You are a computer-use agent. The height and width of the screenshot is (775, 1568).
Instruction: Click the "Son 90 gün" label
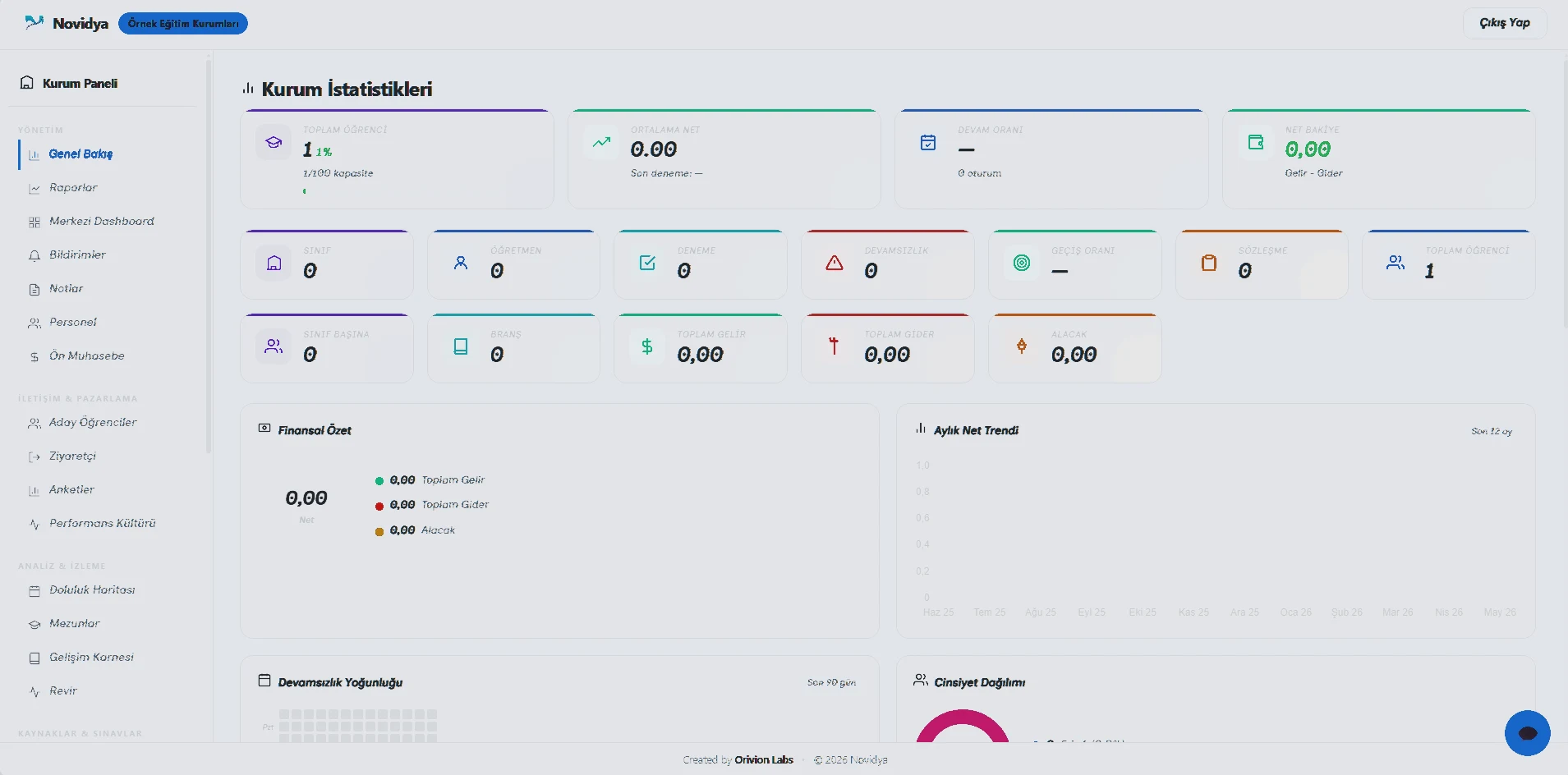(831, 683)
